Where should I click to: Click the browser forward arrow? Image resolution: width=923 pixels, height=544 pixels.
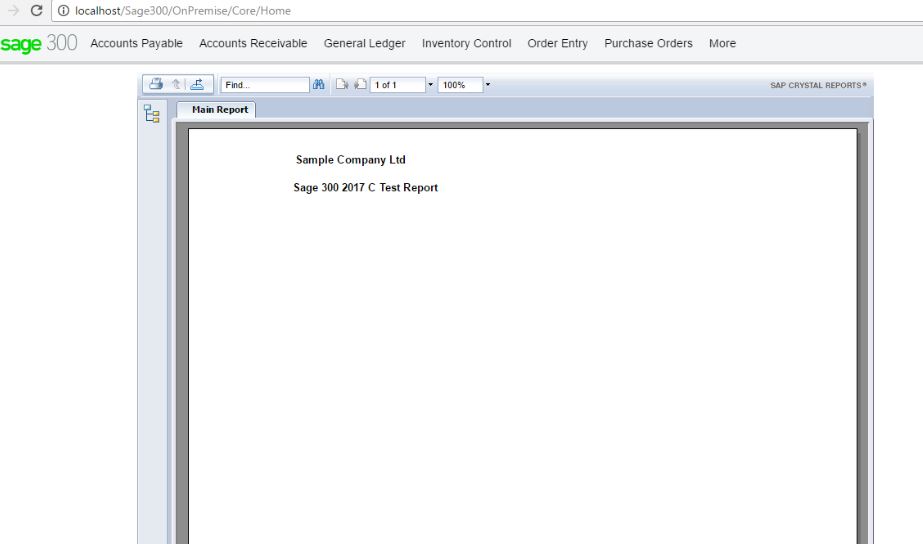13,11
